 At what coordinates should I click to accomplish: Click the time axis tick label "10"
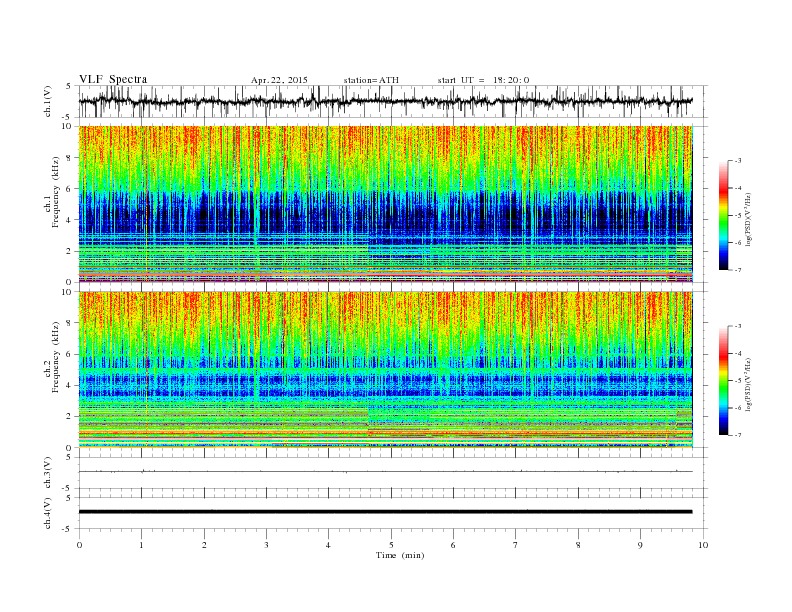coord(703,545)
